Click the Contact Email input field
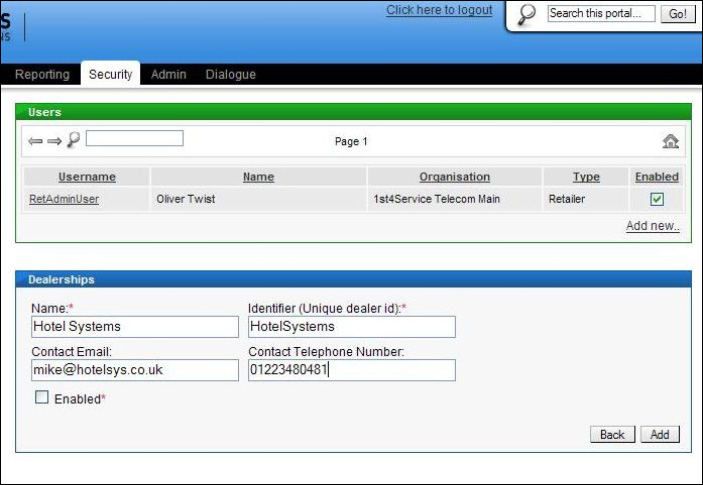Screen dimensions: 703x485 pos(134,370)
